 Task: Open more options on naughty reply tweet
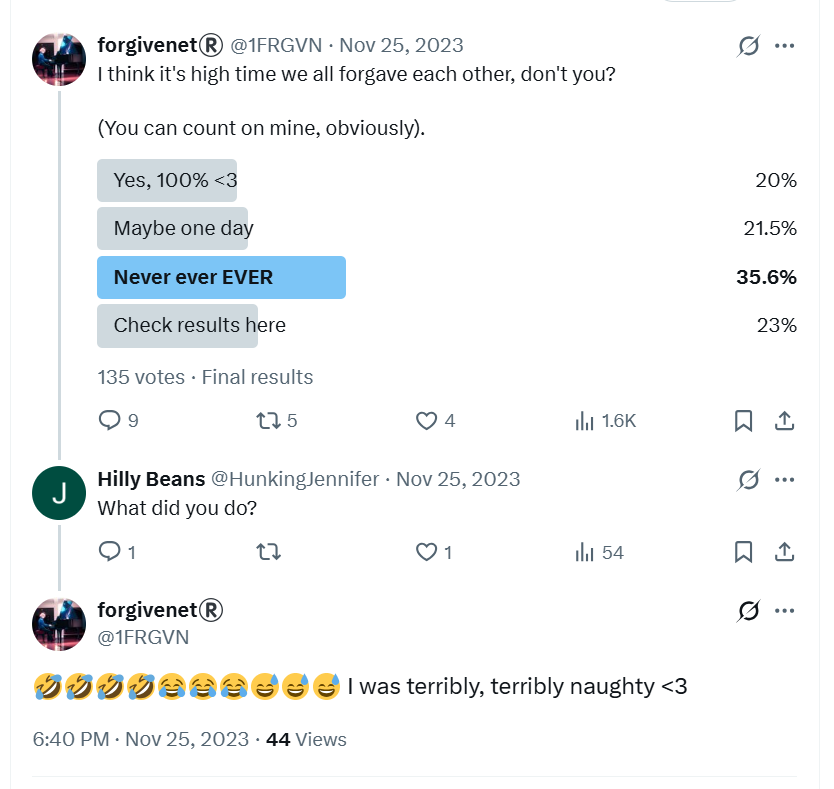[x=785, y=611]
